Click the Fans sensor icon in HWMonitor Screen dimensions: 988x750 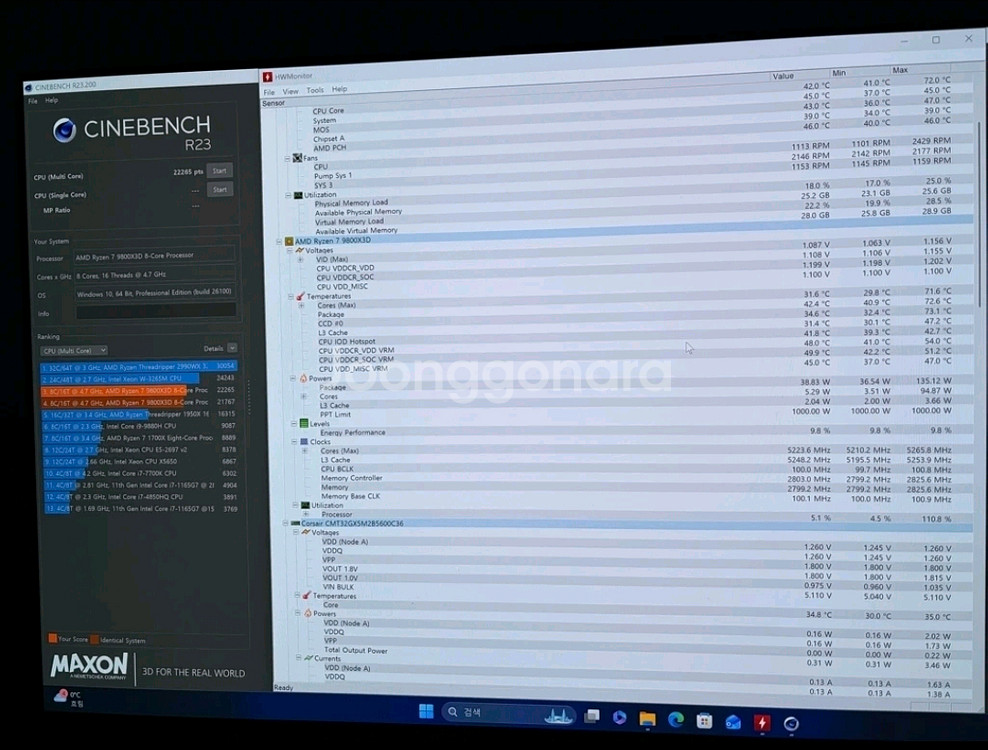point(296,157)
